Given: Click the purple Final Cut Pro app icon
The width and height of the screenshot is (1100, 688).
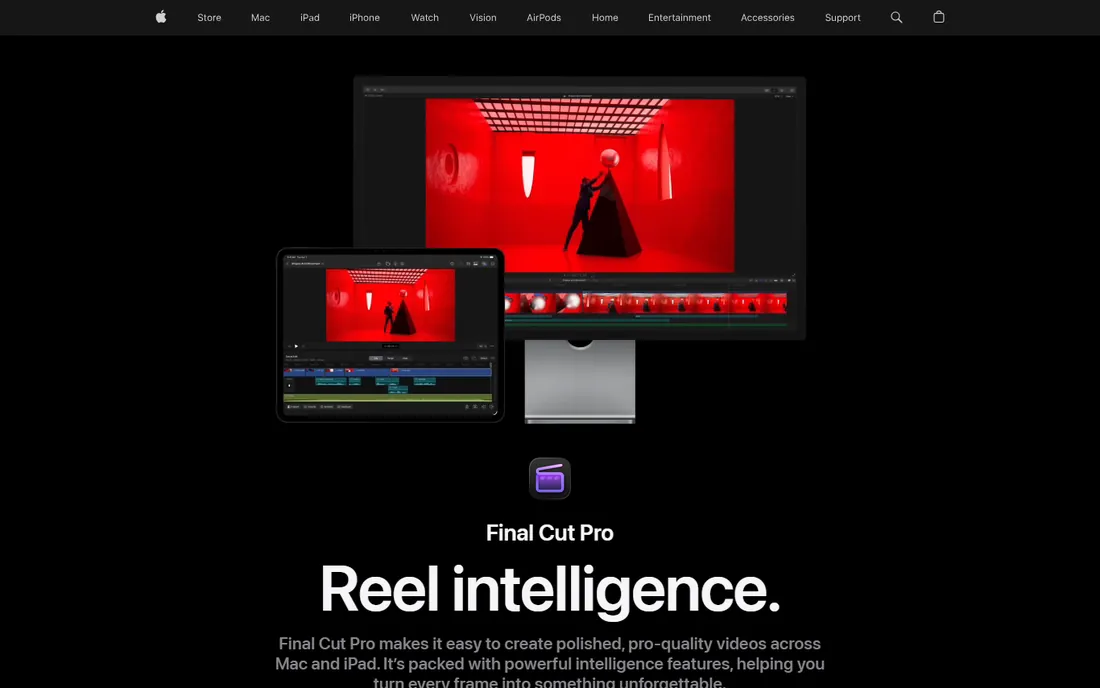Looking at the screenshot, I should tap(549, 478).
